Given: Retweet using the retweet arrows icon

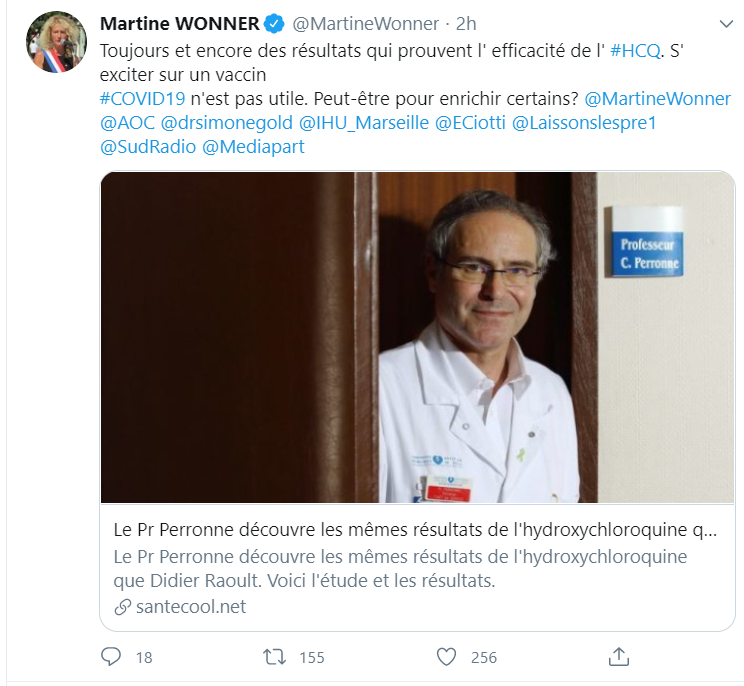Looking at the screenshot, I should click(275, 657).
